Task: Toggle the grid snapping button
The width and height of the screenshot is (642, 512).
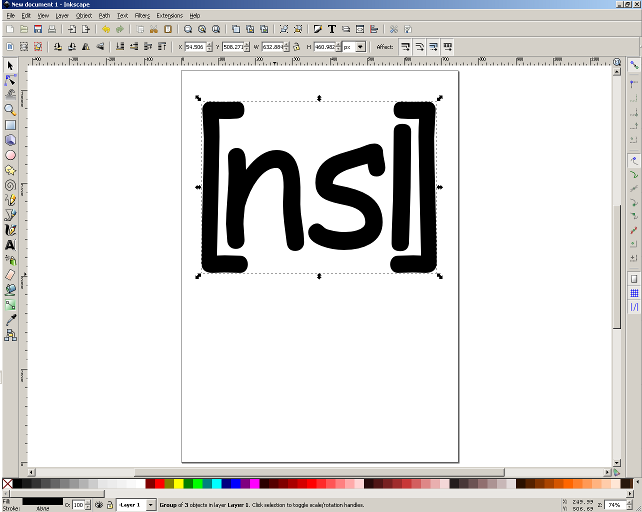Action: [634, 293]
